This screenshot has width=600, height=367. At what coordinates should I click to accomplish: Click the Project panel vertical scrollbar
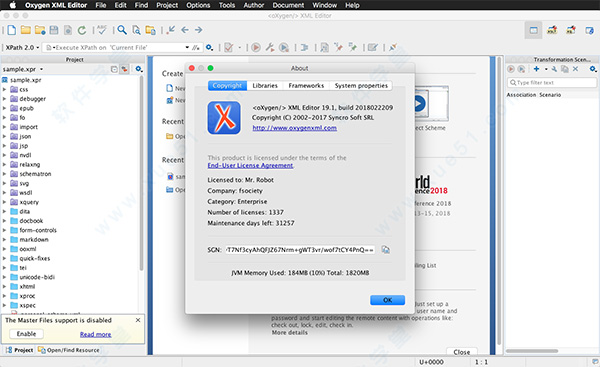point(142,174)
